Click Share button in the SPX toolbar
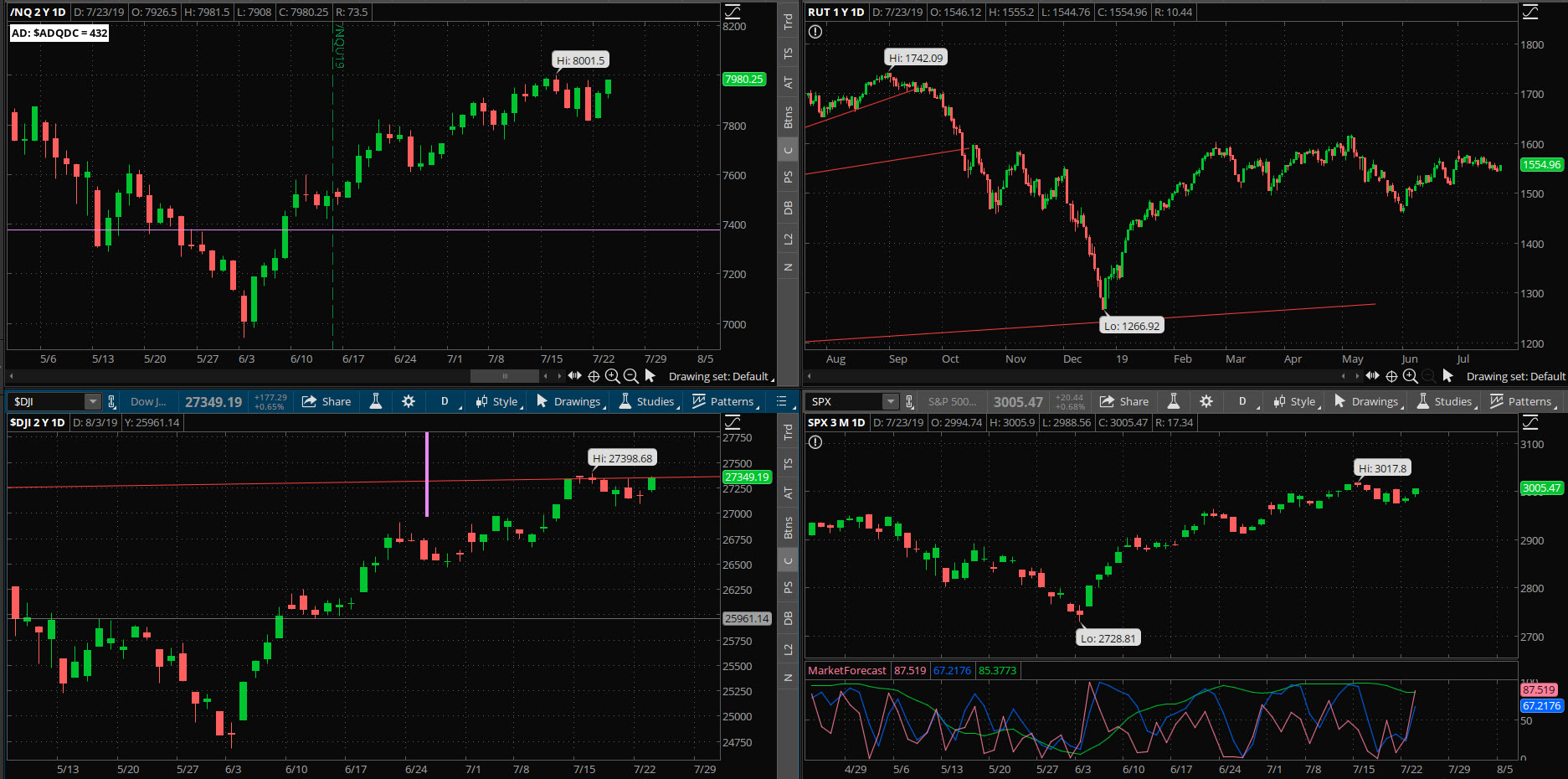This screenshot has width=1568, height=779. click(1124, 401)
